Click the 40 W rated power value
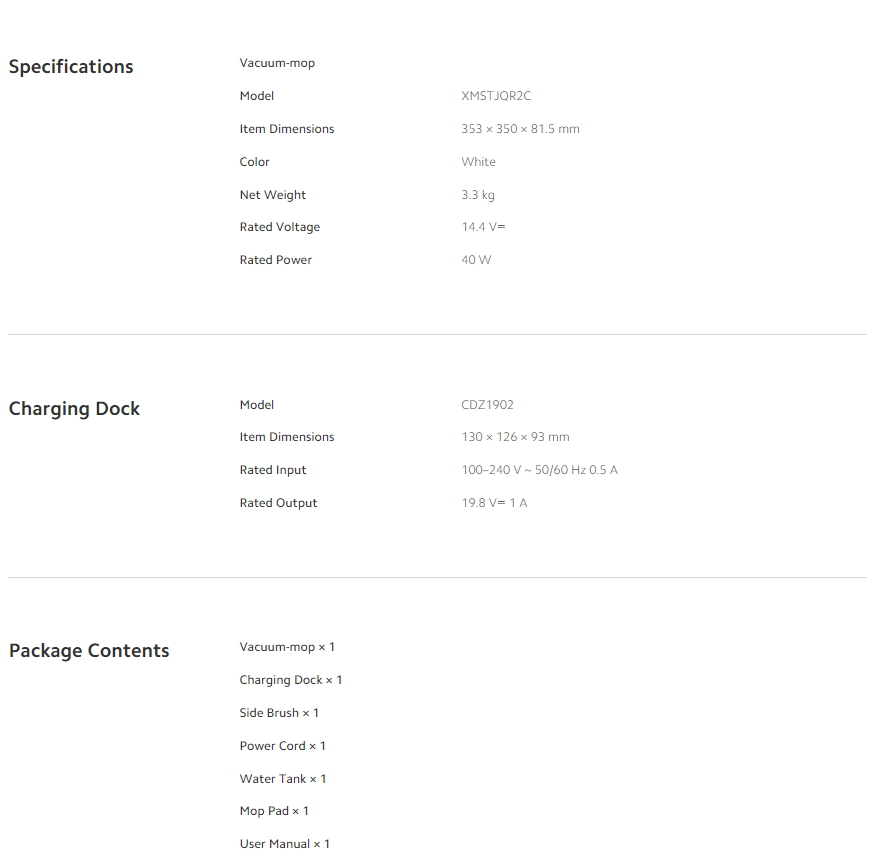 476,260
